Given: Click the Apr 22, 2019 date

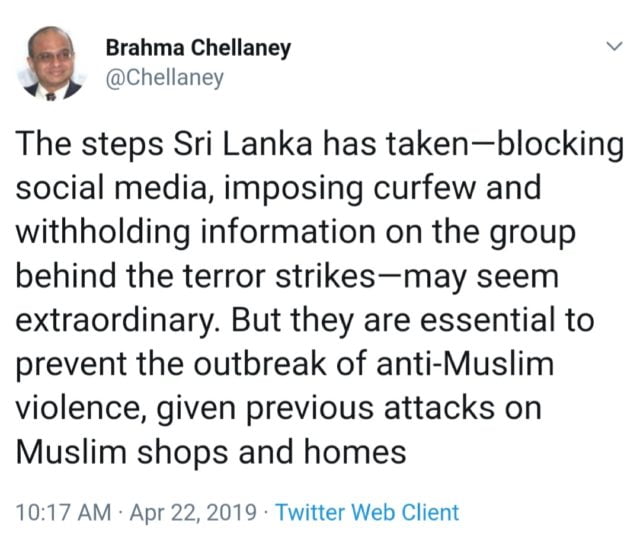Looking at the screenshot, I should 193,513.
